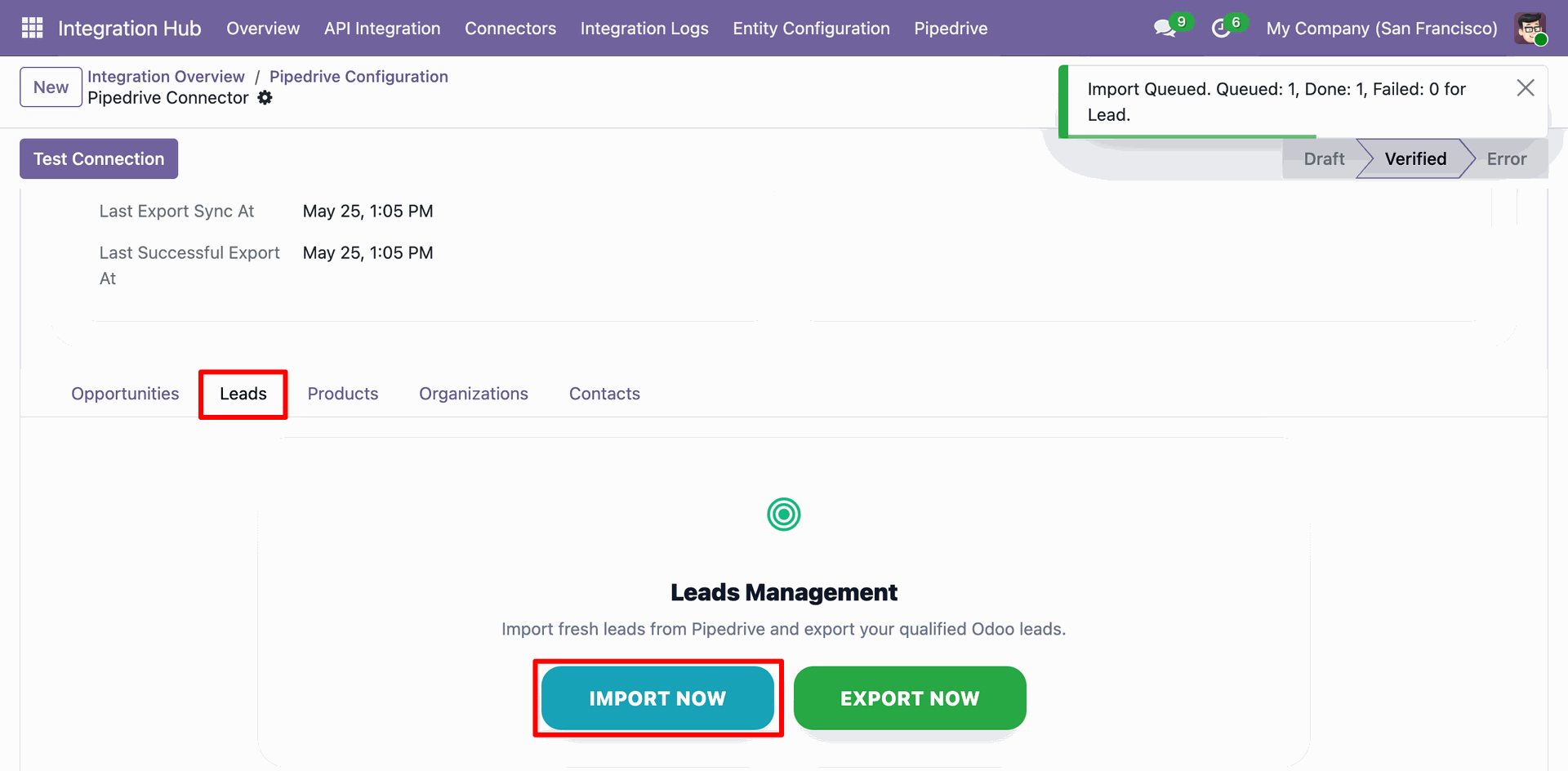Open the Integration Logs menu
The height and width of the screenshot is (771, 1568).
pos(644,29)
